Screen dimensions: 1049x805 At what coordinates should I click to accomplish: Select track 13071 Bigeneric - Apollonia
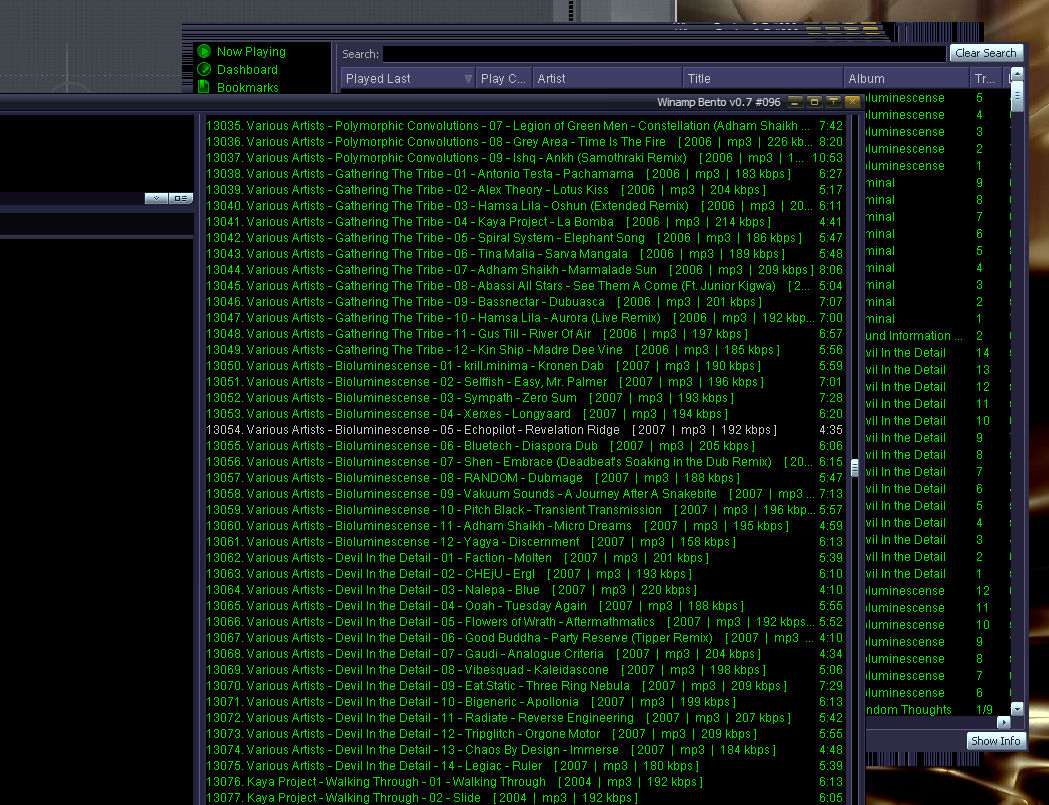[x=524, y=702]
